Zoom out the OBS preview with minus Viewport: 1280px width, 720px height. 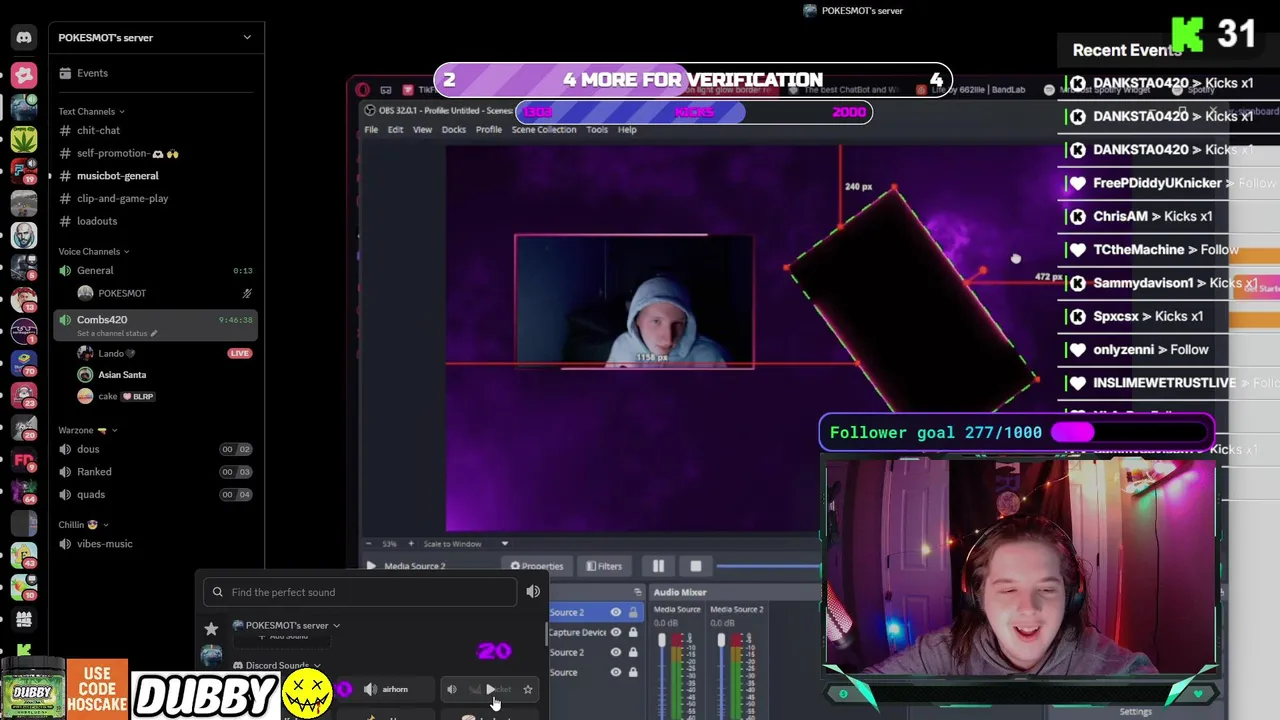367,544
